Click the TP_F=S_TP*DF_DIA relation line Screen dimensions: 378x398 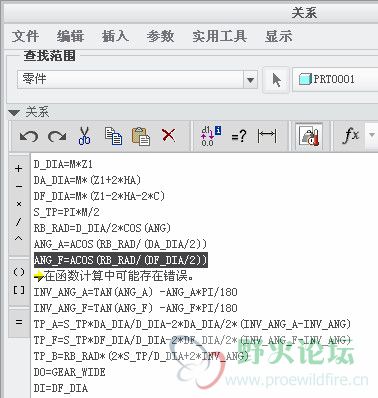192,340
